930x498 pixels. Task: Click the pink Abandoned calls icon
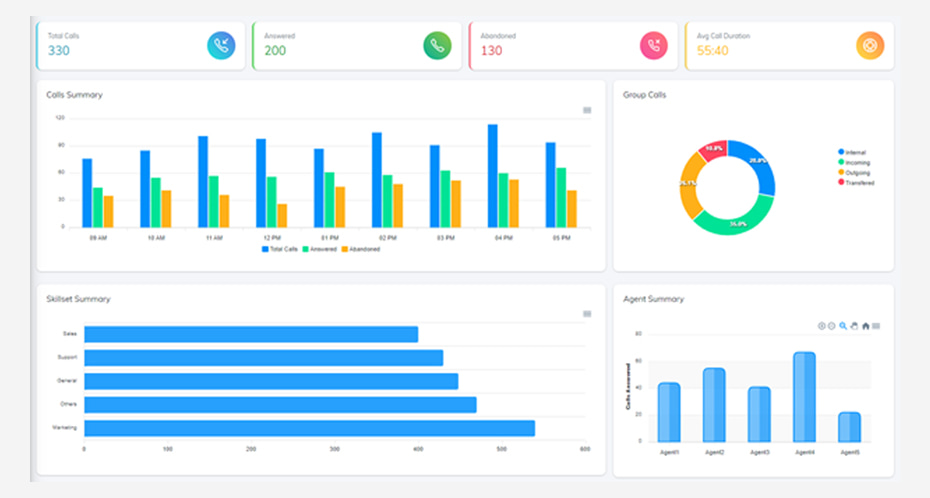pyautogui.click(x=654, y=46)
